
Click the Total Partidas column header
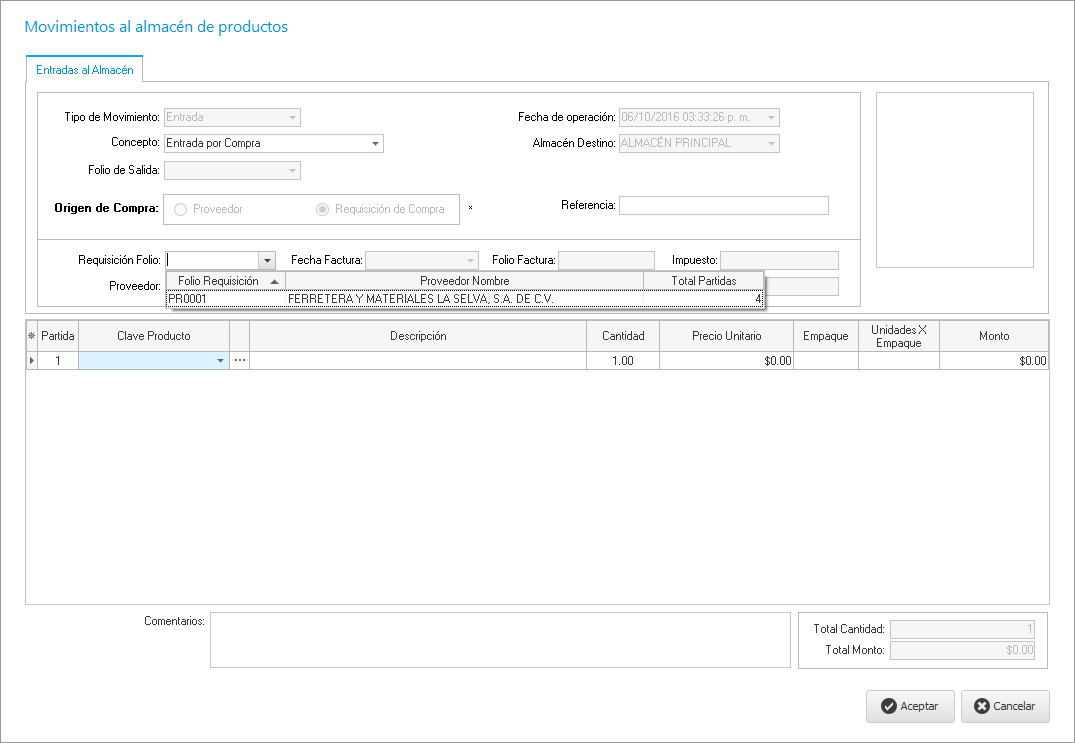(x=702, y=281)
